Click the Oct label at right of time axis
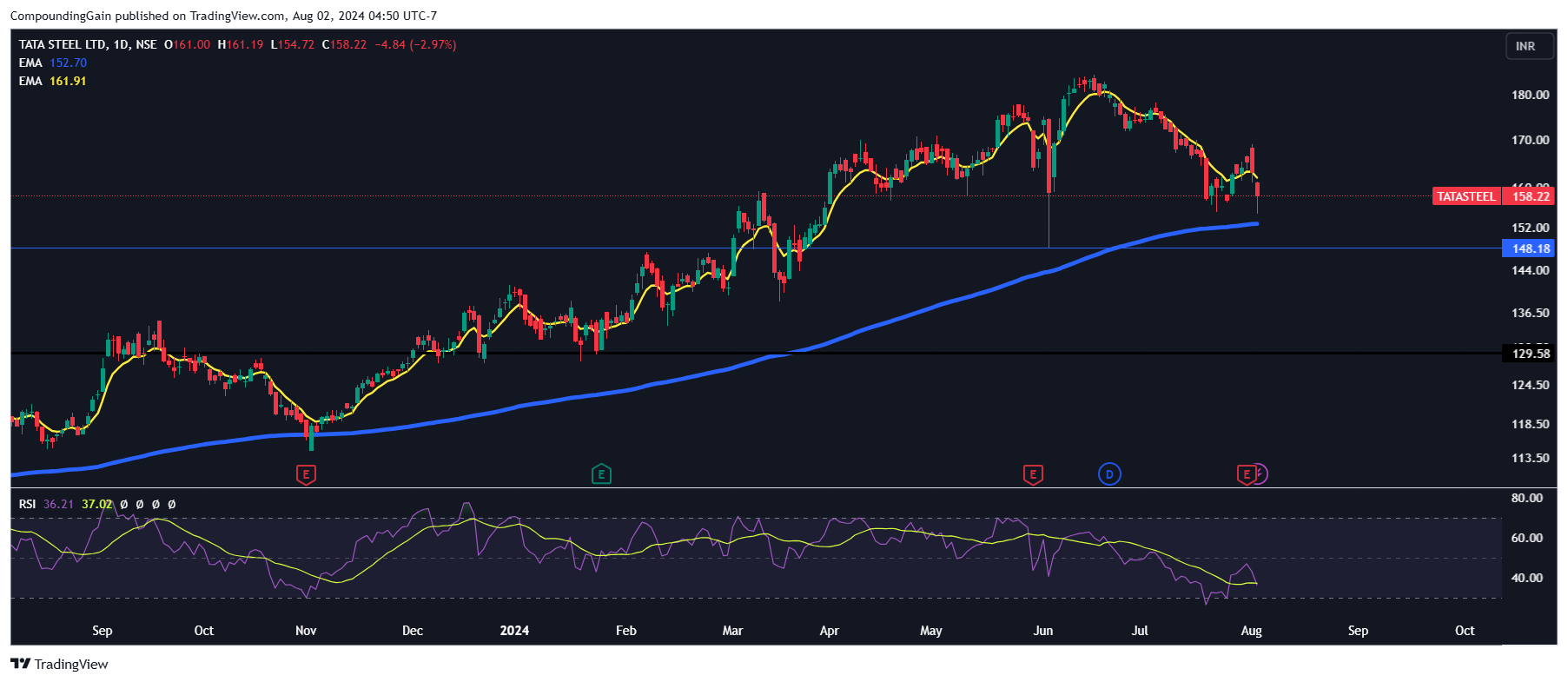Screen dimensions: 1568x682 [1465, 631]
